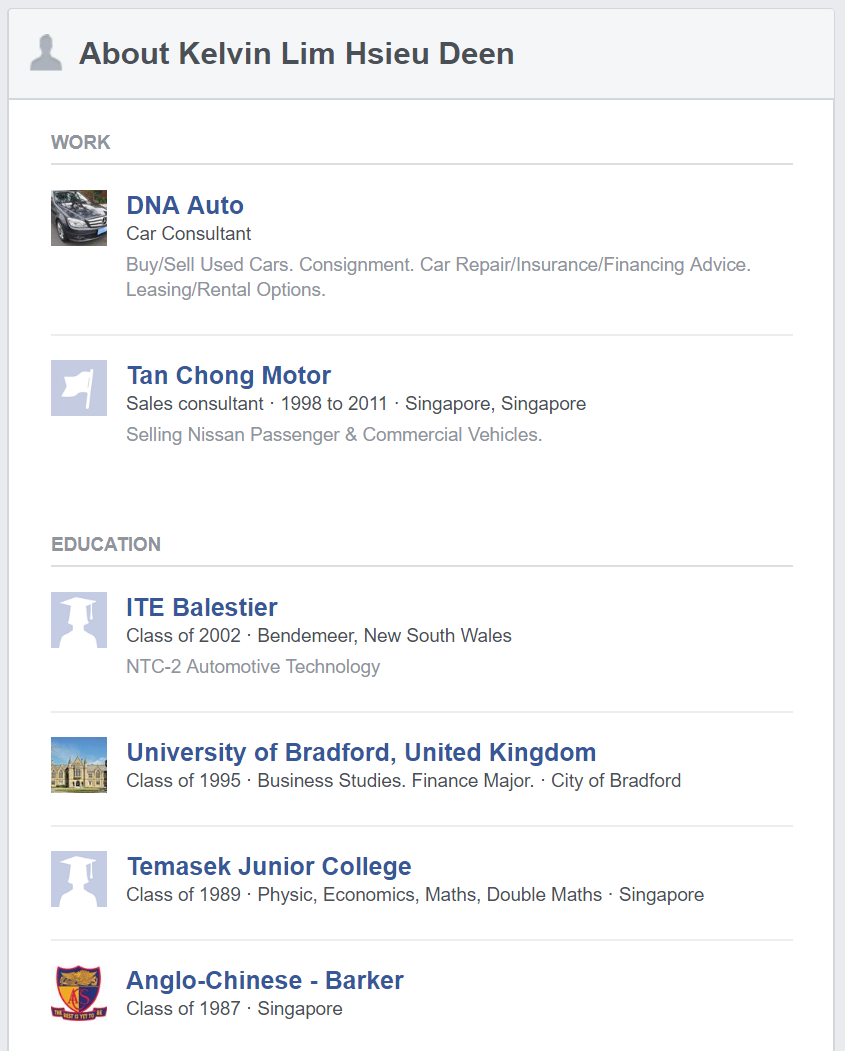Screen dimensions: 845x1051
Task: Open the Temasek Junior College link
Action: pos(269,866)
